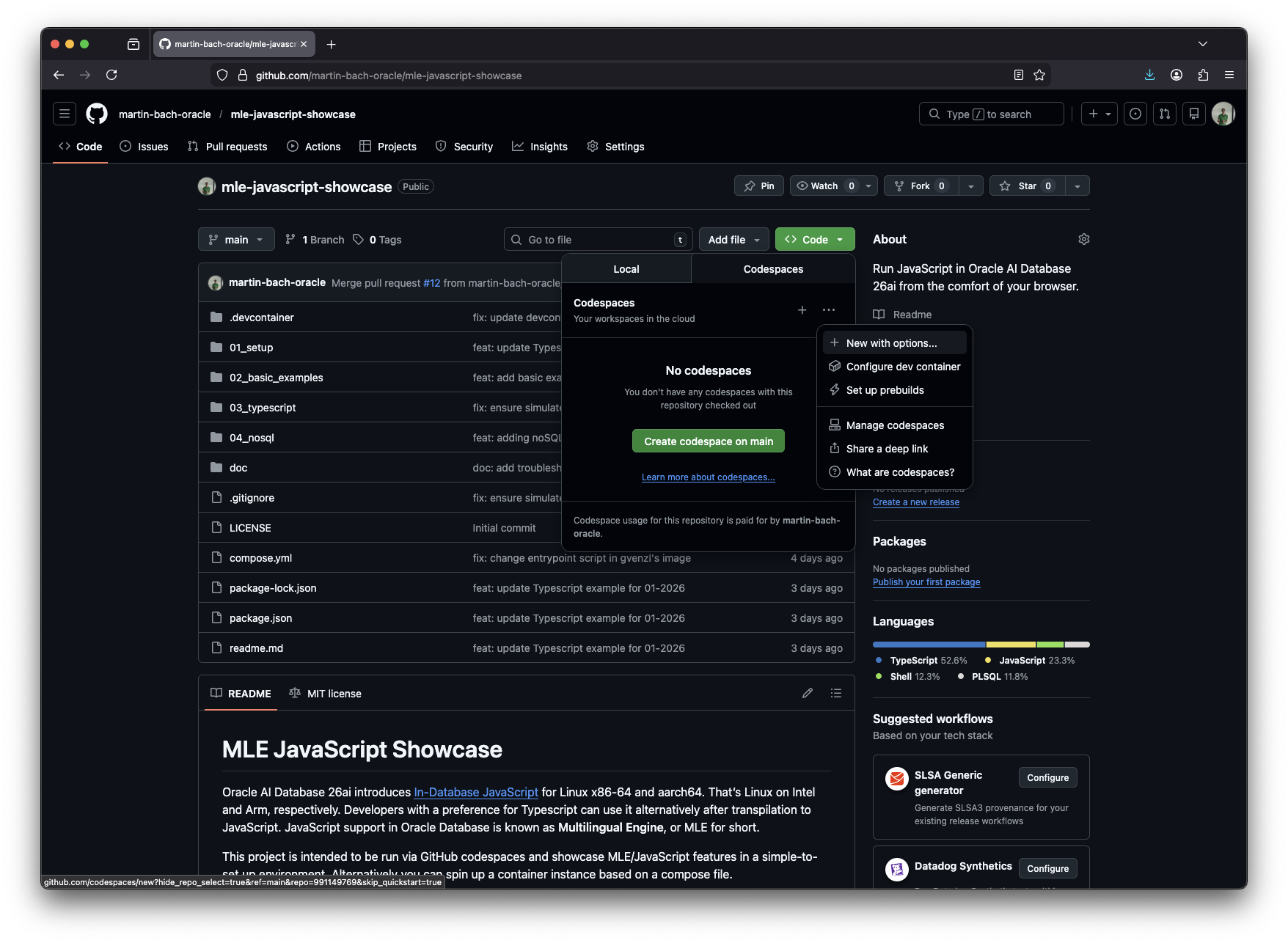
Task: Open the README outline list icon
Action: point(835,693)
